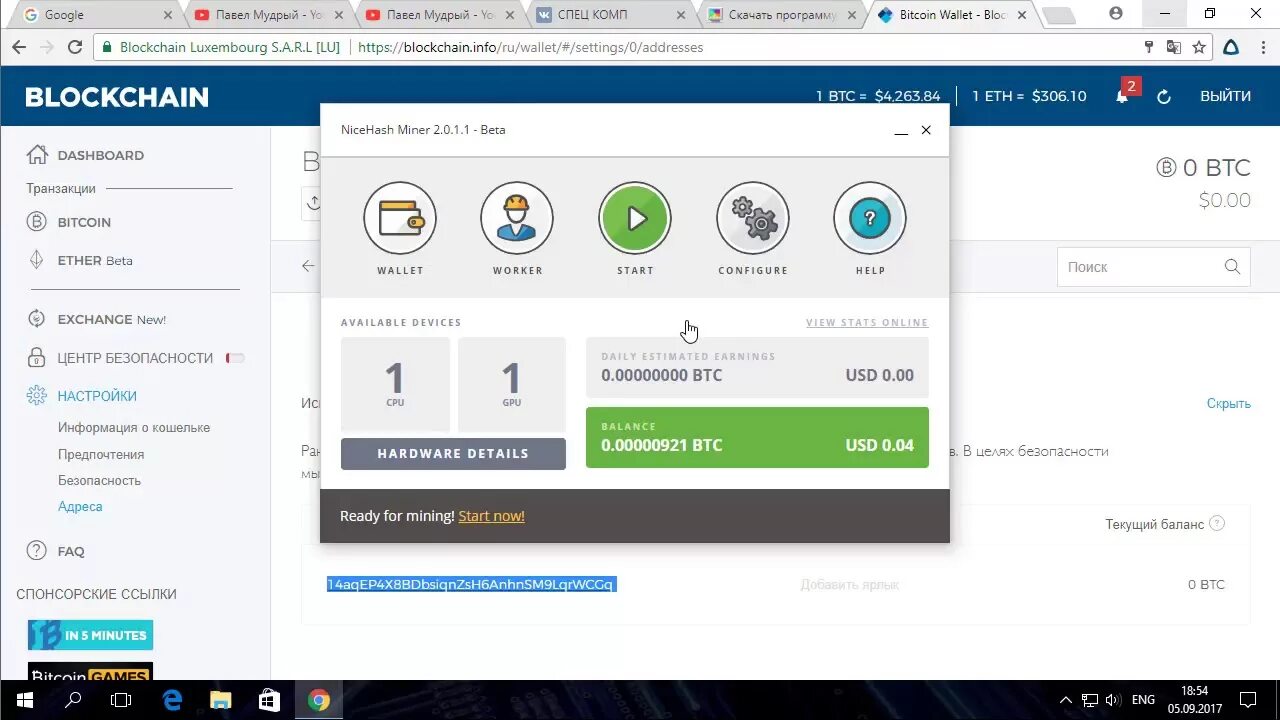Open Windows taskbar search

pyautogui.click(x=72, y=700)
